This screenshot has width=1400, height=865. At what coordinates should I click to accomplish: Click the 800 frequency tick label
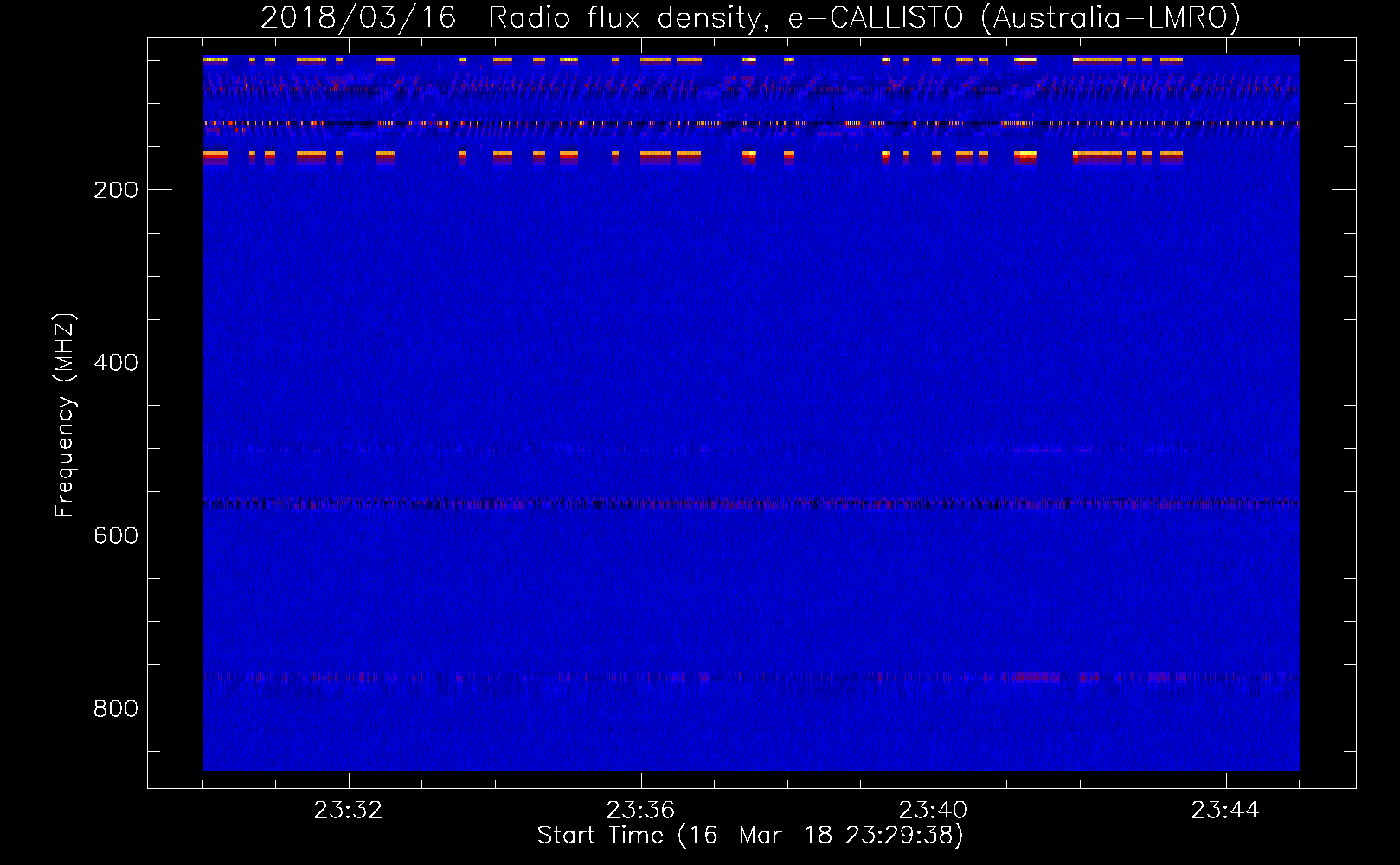point(116,708)
